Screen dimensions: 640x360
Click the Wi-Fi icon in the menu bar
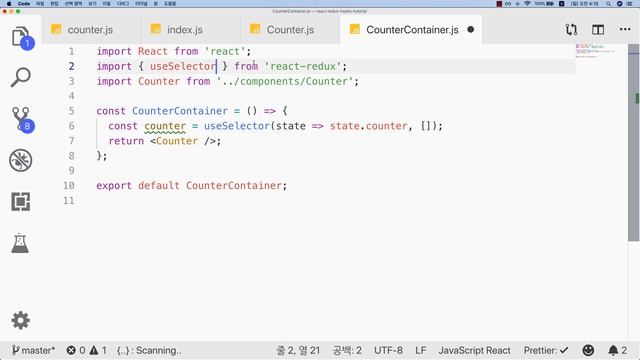(527, 3)
